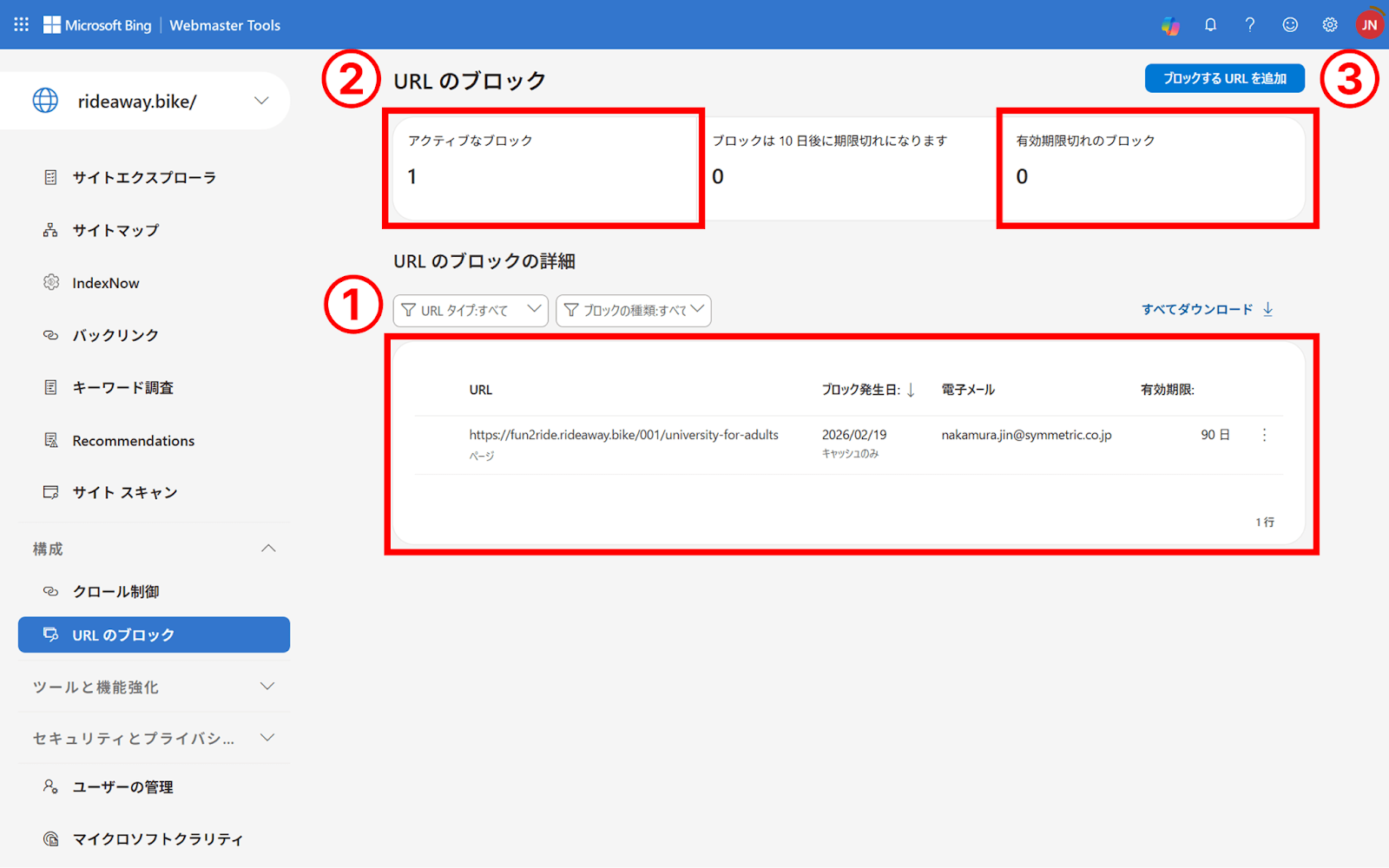The height and width of the screenshot is (868, 1389).
Task: Click the help question mark icon
Action: 1249,25
